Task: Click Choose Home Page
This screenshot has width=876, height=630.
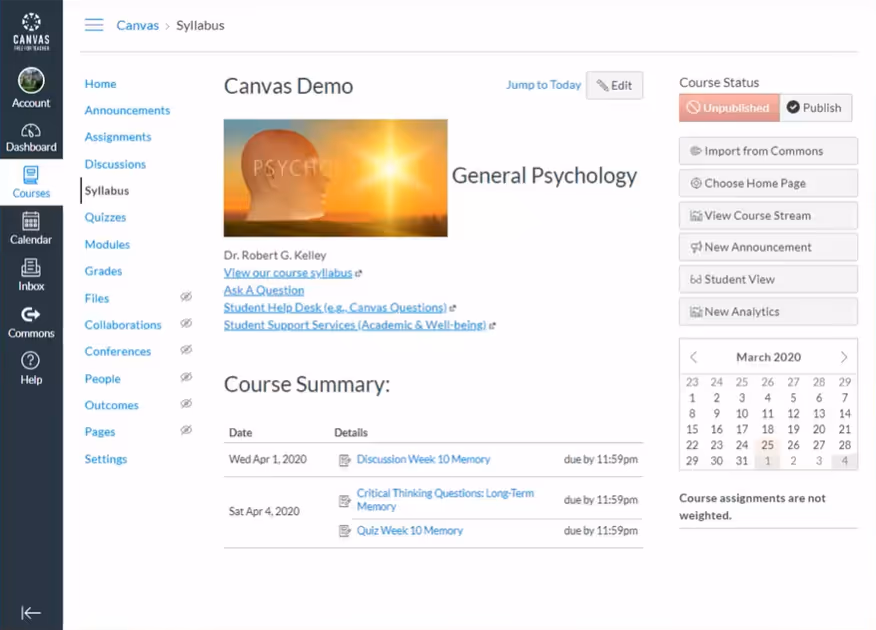Action: tap(768, 183)
